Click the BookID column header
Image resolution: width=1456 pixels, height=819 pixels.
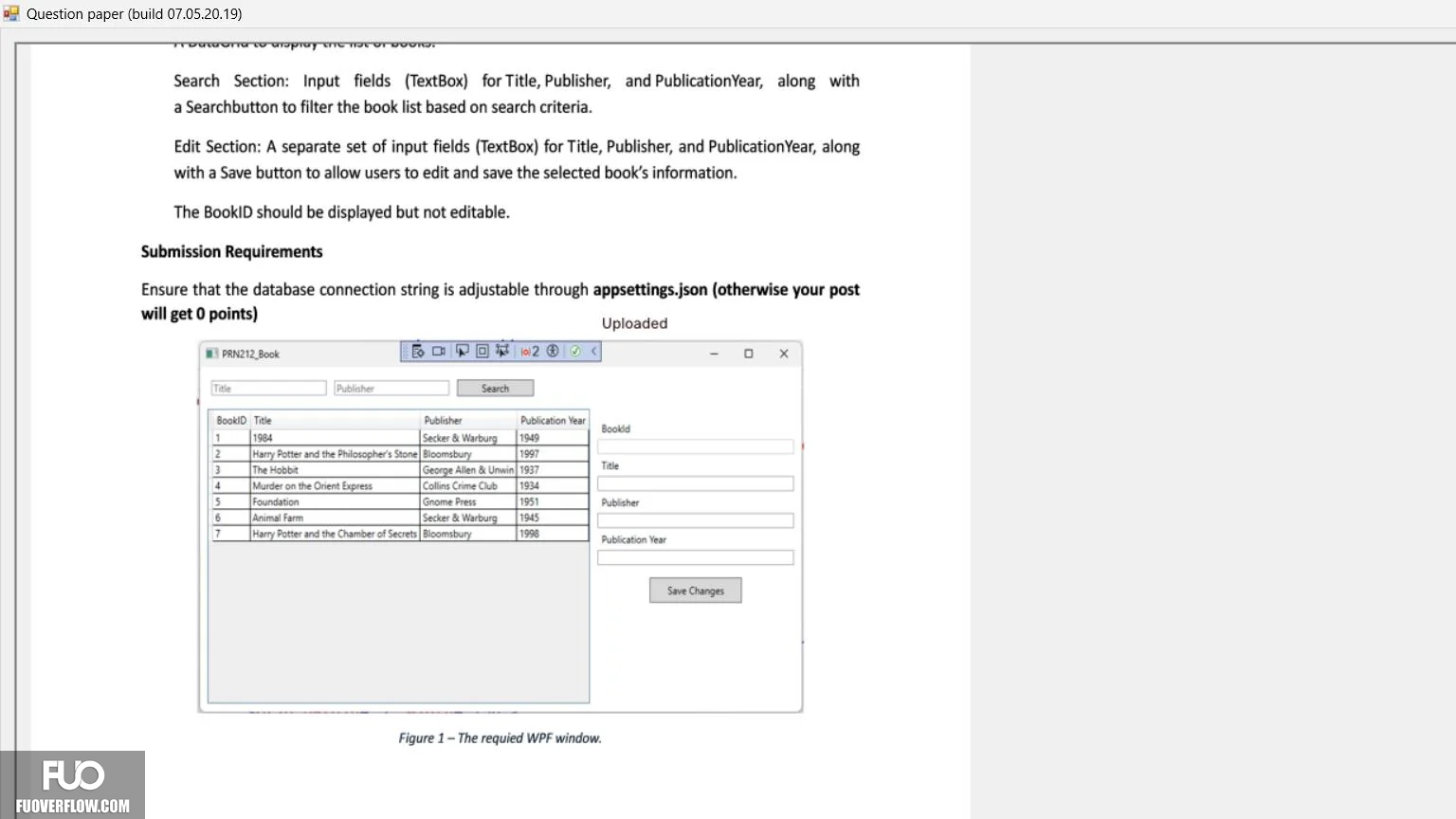tap(230, 421)
